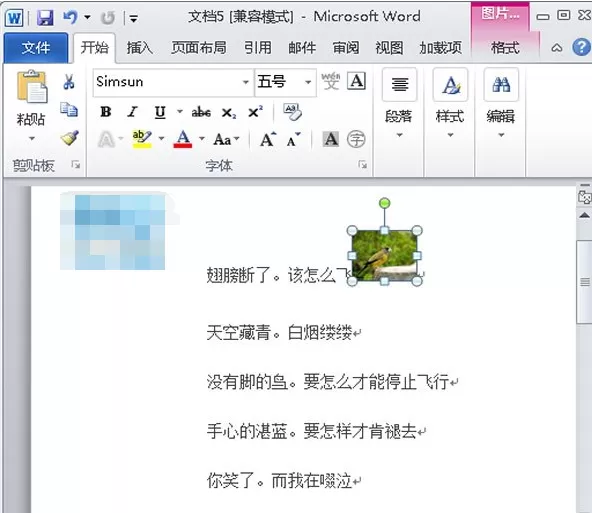Click the character border A icon
The width and height of the screenshot is (592, 513).
pyautogui.click(x=357, y=81)
